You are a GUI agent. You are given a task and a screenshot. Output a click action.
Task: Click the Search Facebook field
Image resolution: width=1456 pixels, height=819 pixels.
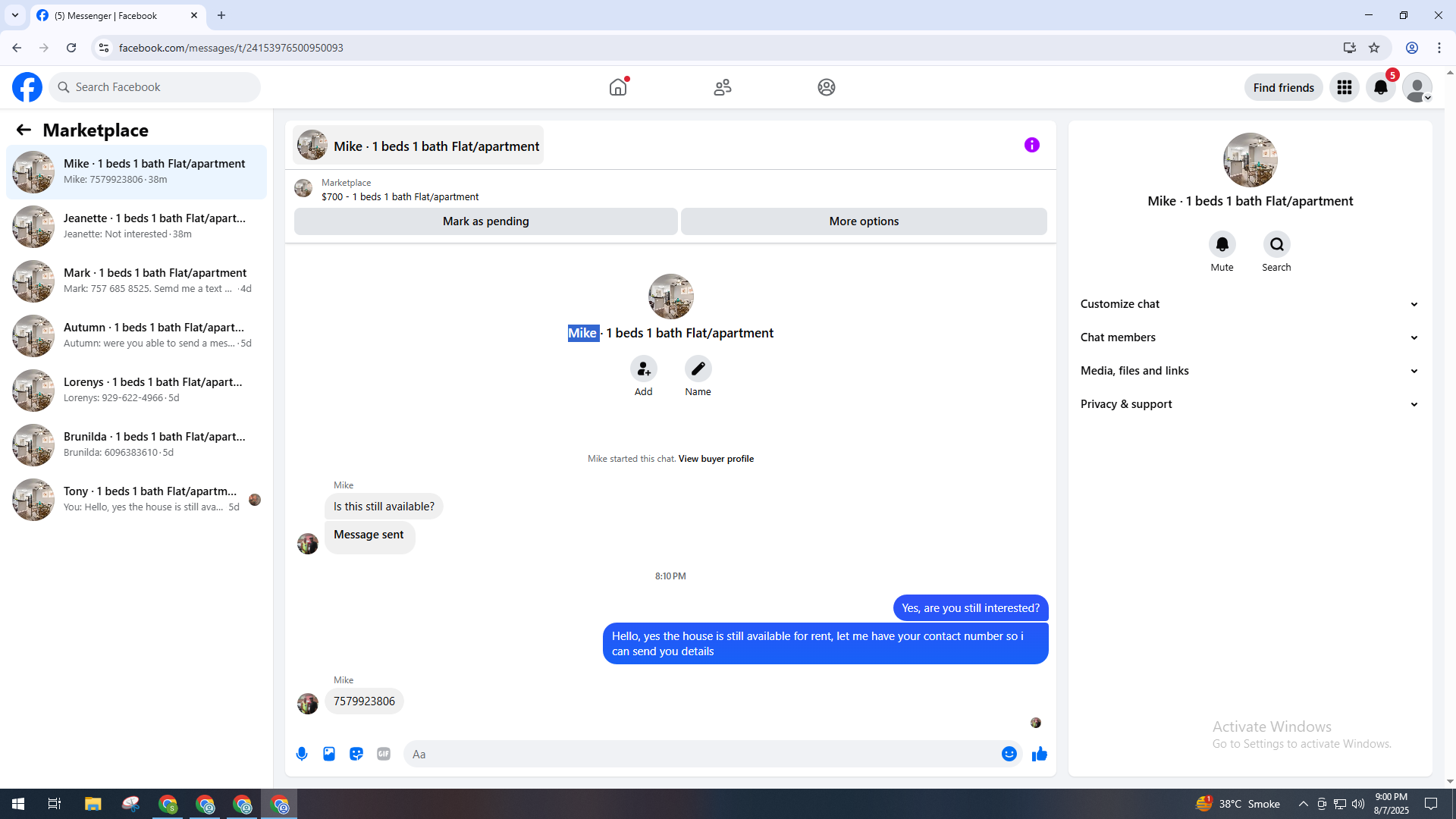coord(155,87)
